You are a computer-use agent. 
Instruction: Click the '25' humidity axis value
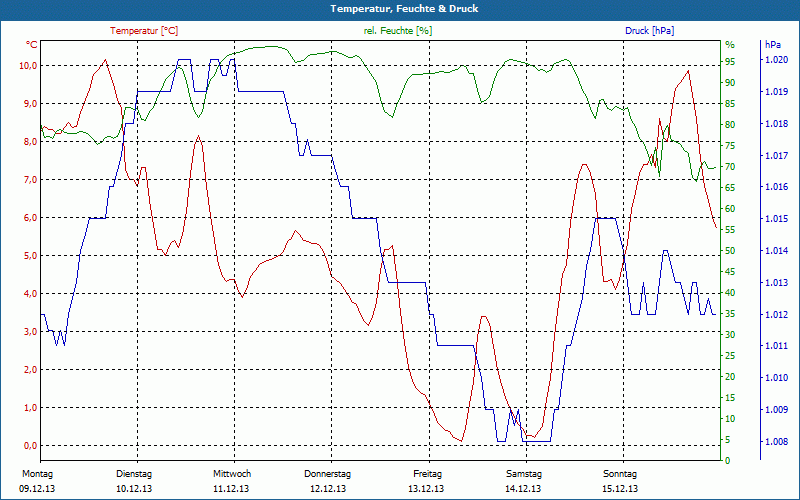pyautogui.click(x=730, y=356)
